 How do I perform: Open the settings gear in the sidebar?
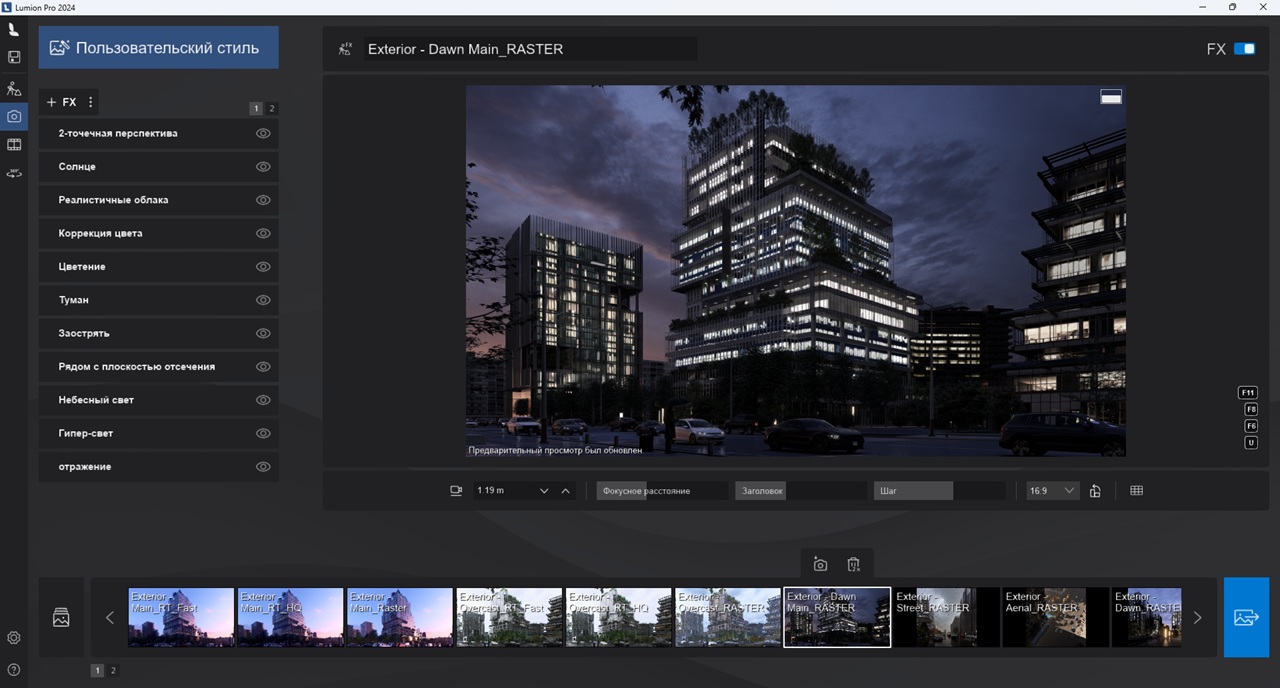pyautogui.click(x=14, y=638)
